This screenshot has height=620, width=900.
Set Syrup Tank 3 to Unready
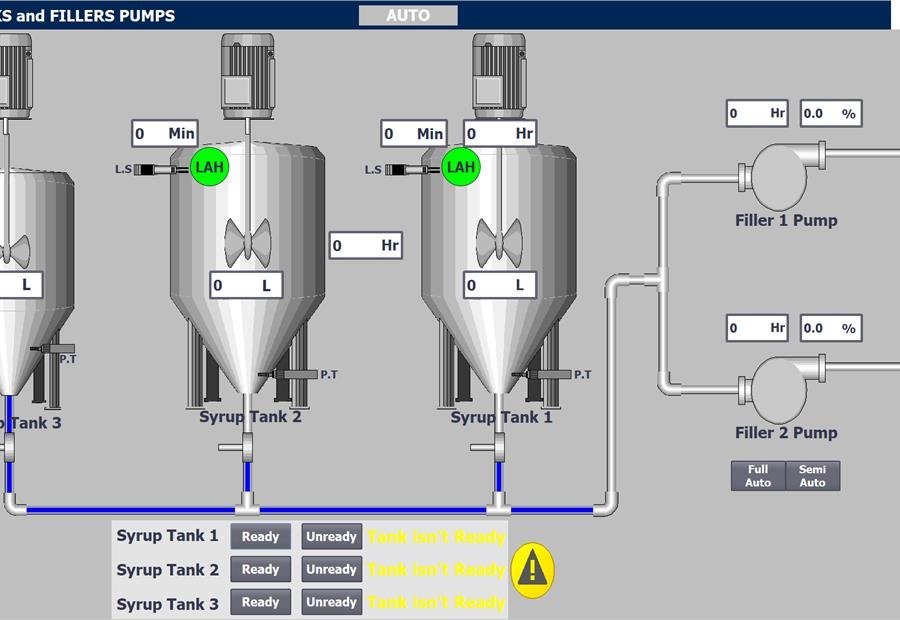(x=332, y=602)
